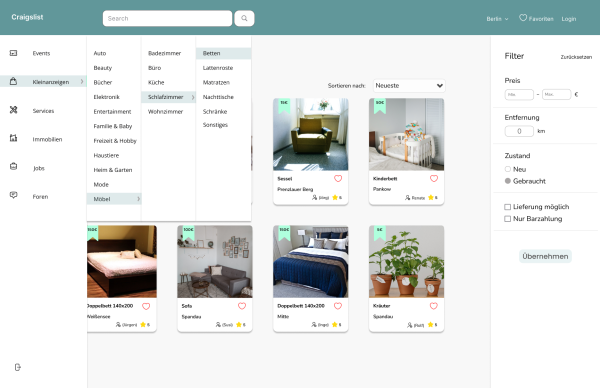
Task: Enable Lieferung möglich checkbox
Action: 507,207
